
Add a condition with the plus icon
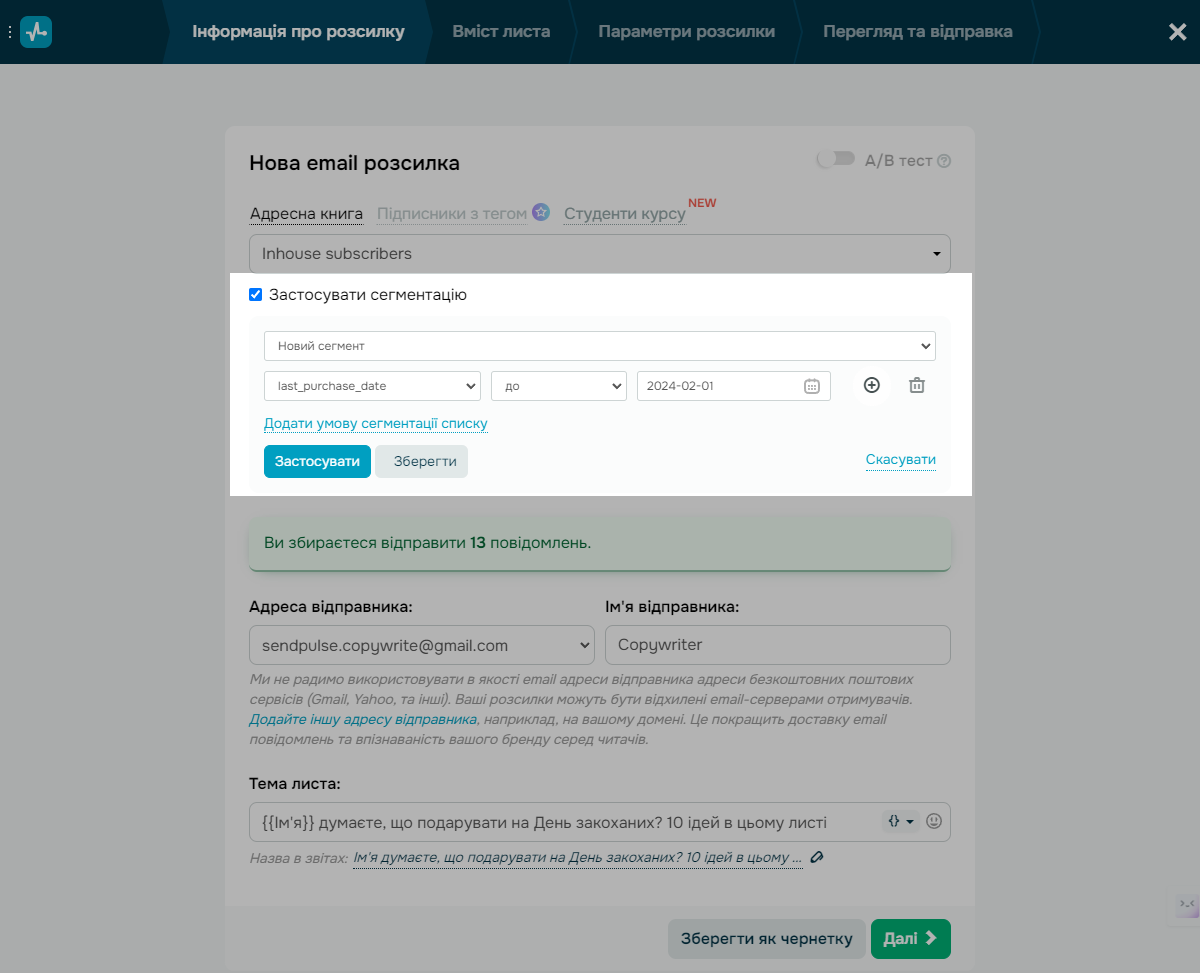[x=872, y=385]
